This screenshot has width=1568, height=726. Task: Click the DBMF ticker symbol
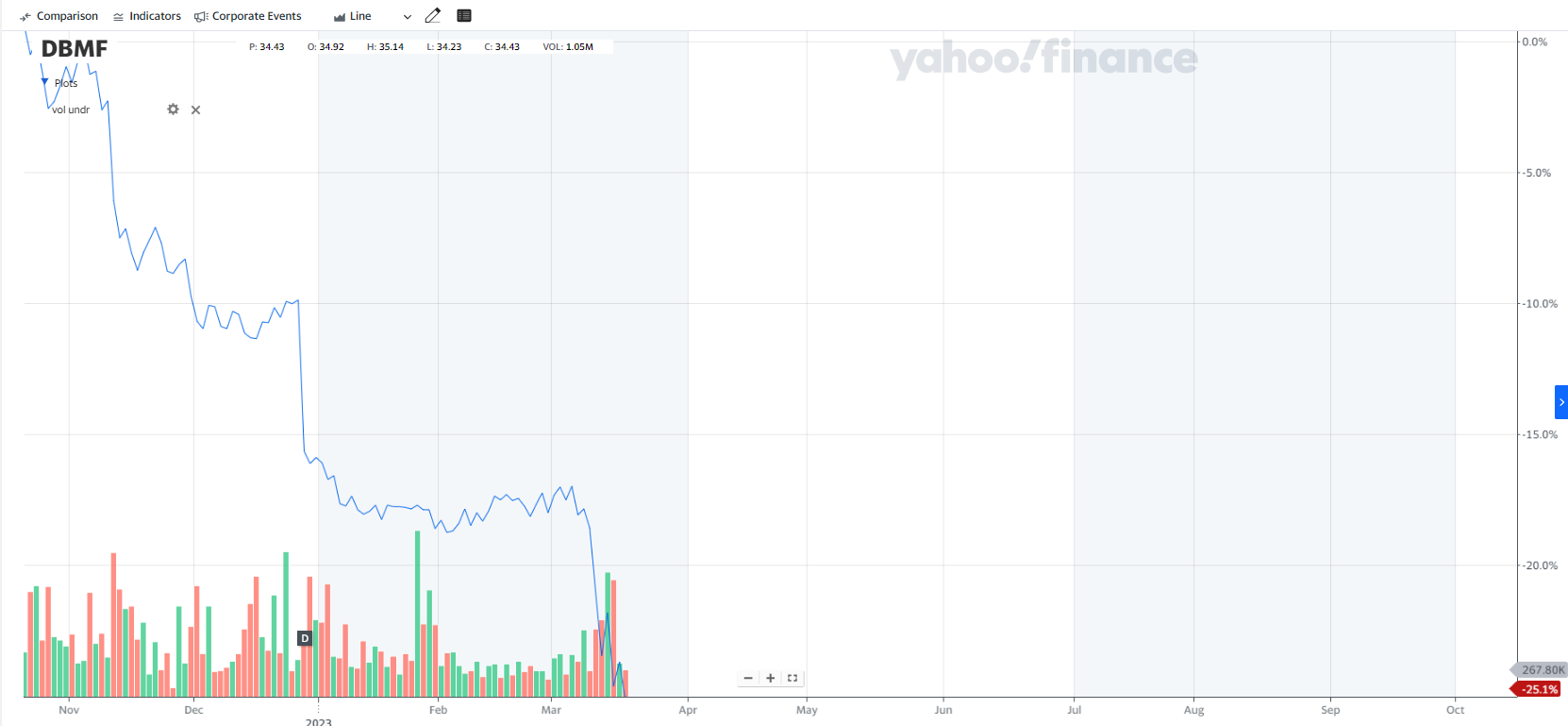[x=75, y=49]
